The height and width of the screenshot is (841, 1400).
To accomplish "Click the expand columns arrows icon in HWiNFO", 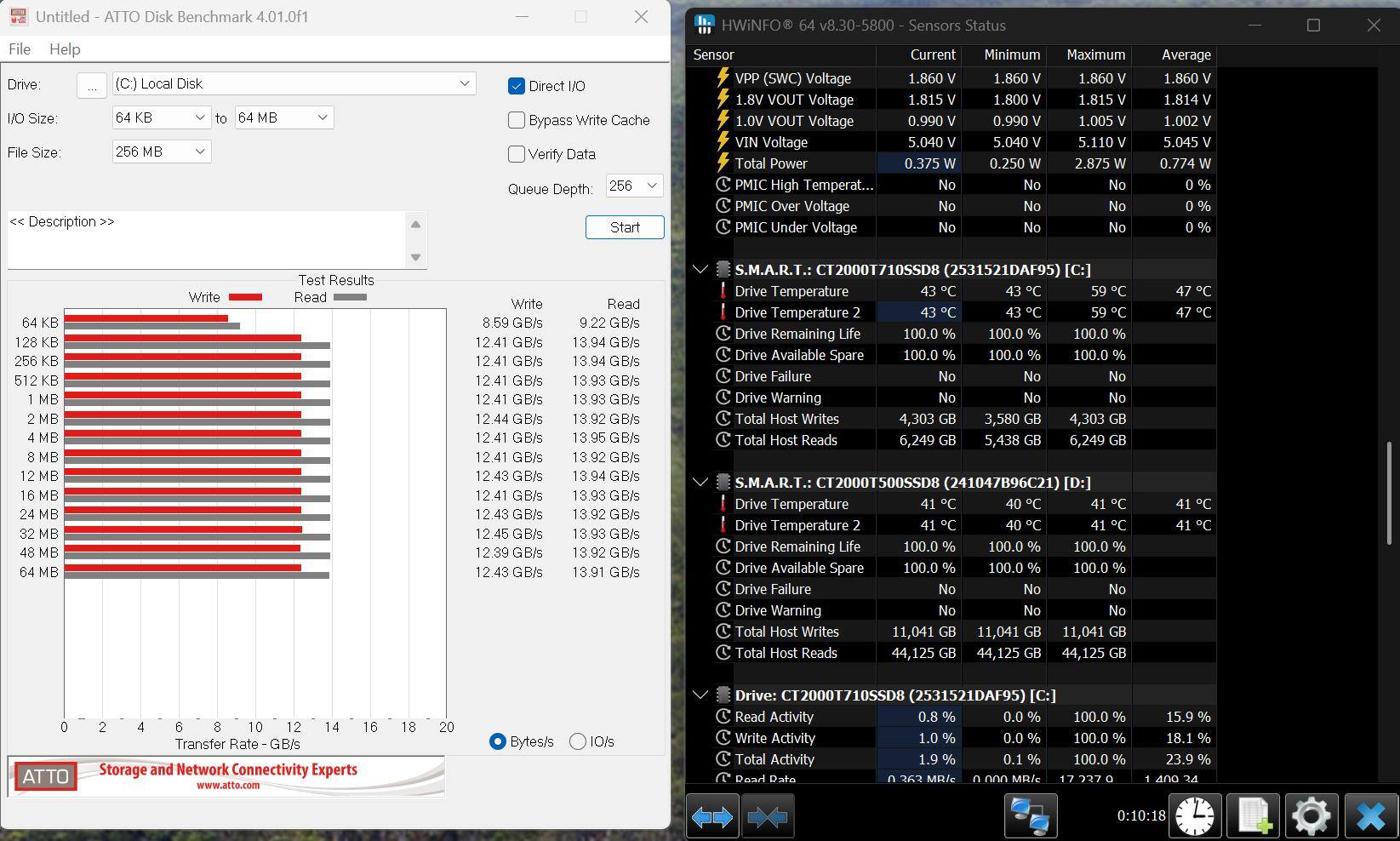I will click(x=711, y=816).
